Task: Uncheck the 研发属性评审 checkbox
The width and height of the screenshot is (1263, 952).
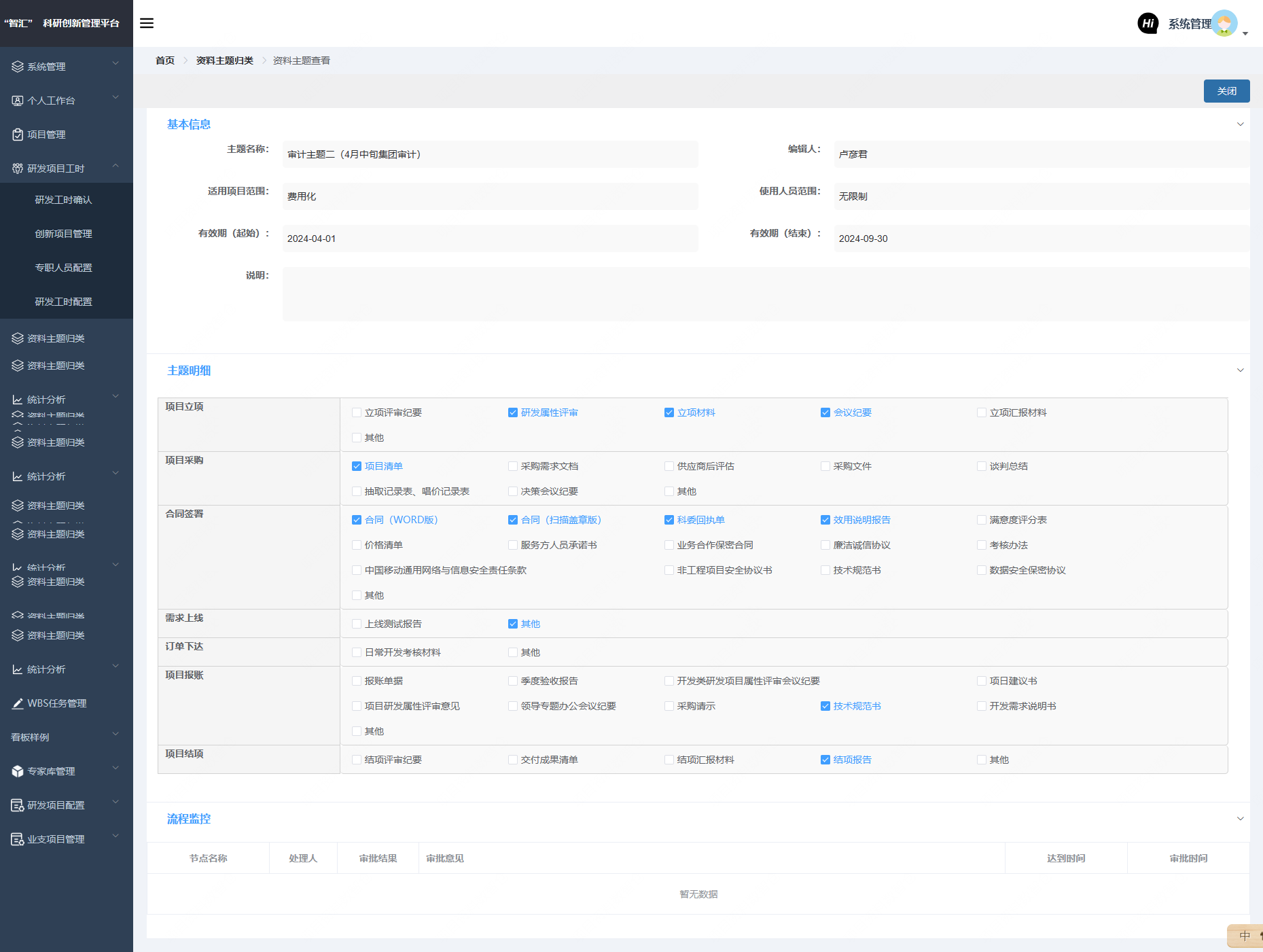Action: click(x=513, y=412)
